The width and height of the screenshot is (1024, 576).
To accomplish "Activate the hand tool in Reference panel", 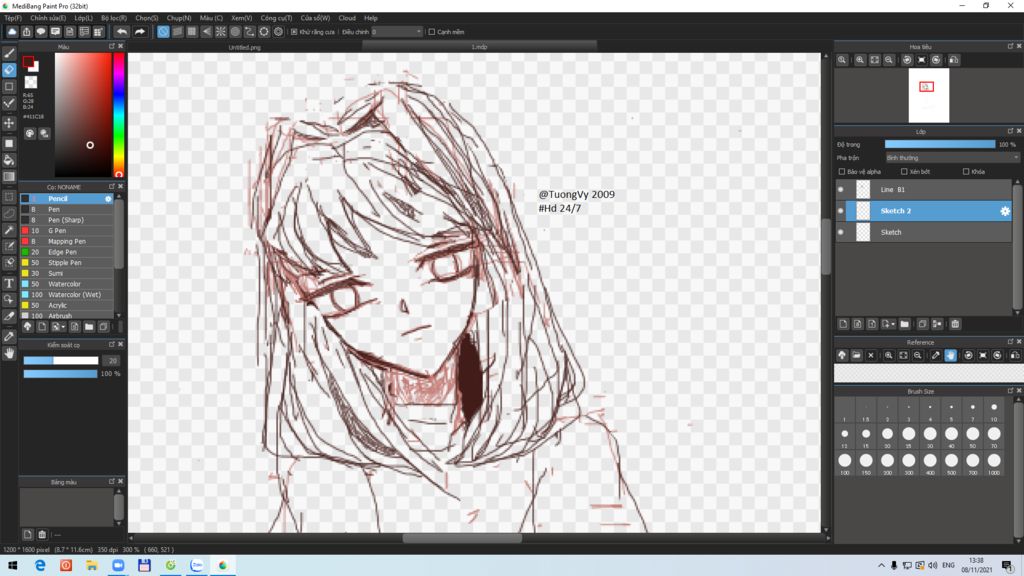I will tap(950, 355).
